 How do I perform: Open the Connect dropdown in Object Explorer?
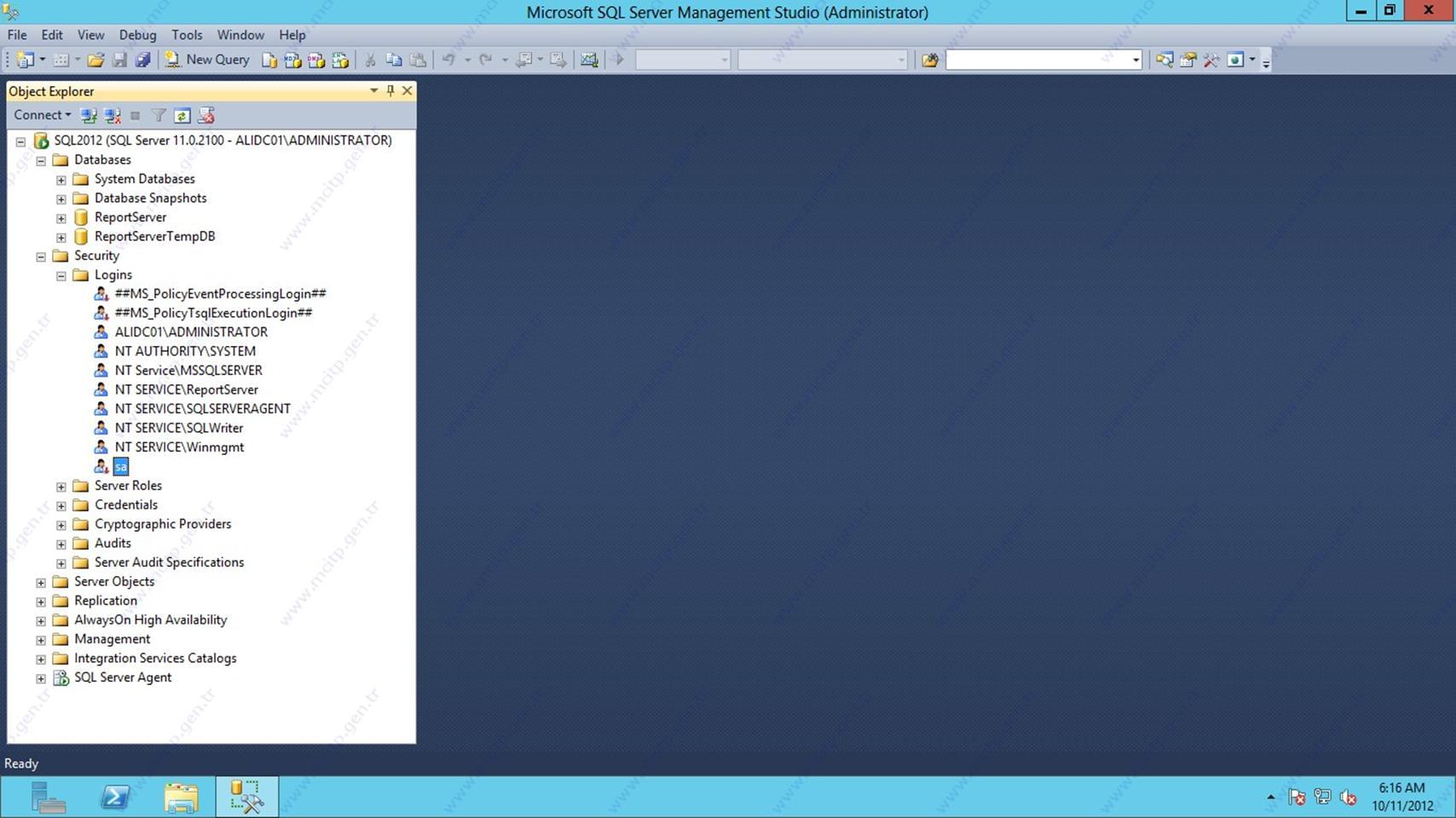pyautogui.click(x=42, y=115)
